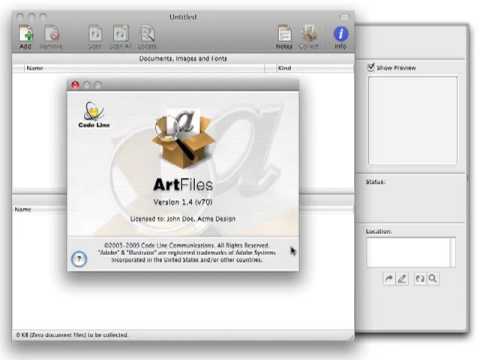
Task: Click the Remove toolbar icon
Action: tap(51, 37)
